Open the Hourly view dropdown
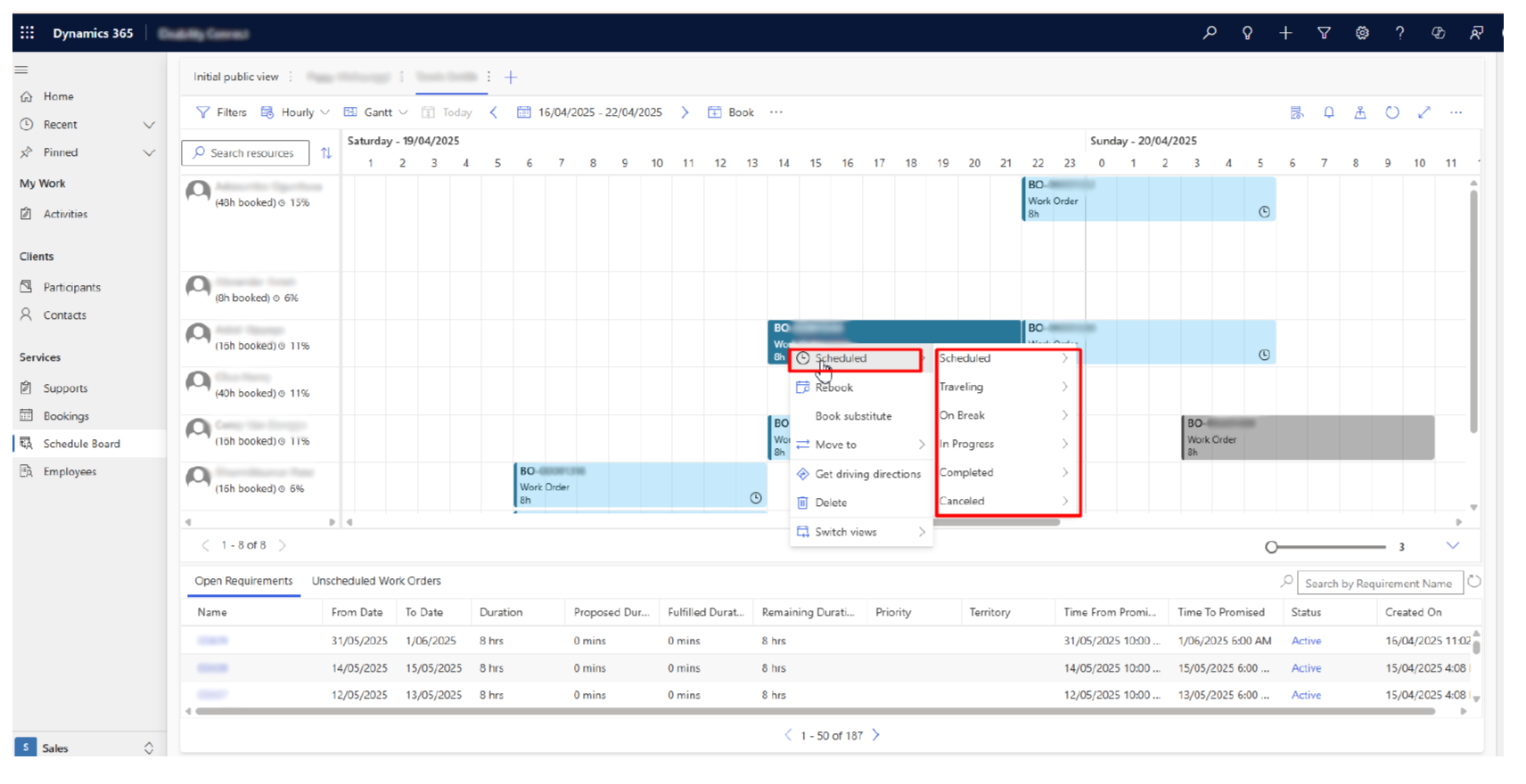The image size is (1526, 784). point(296,112)
